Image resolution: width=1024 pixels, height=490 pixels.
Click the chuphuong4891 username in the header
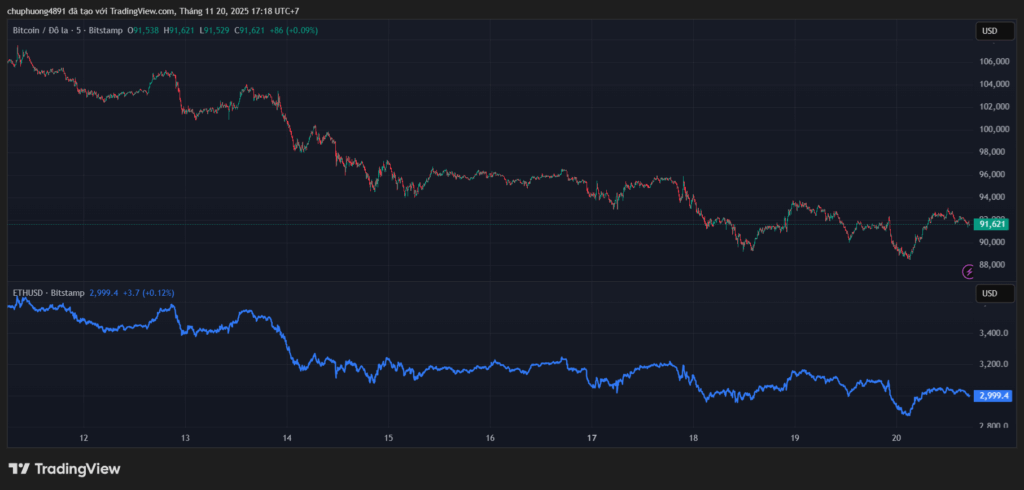(36, 11)
